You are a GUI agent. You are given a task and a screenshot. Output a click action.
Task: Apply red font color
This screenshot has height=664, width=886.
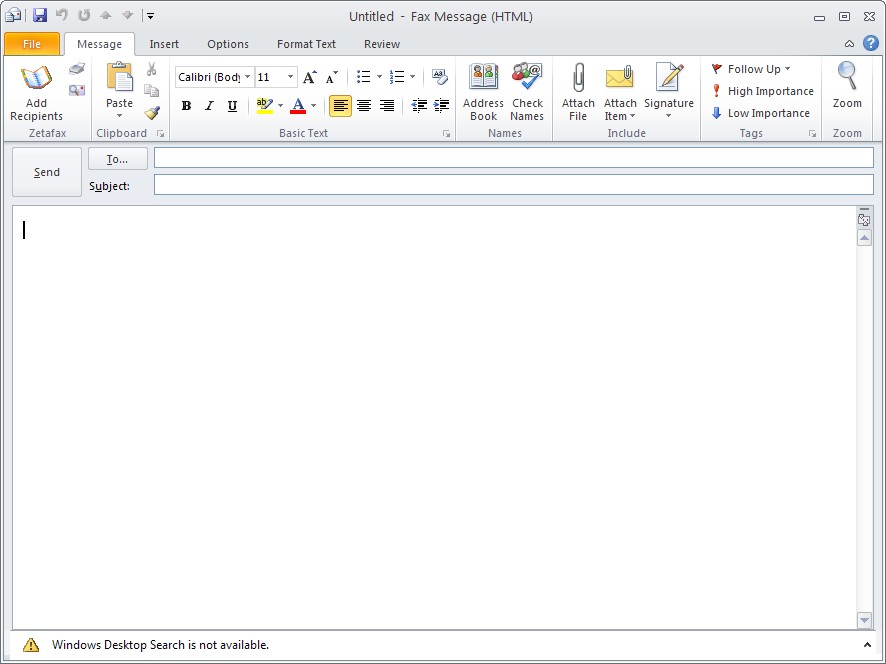click(x=298, y=106)
